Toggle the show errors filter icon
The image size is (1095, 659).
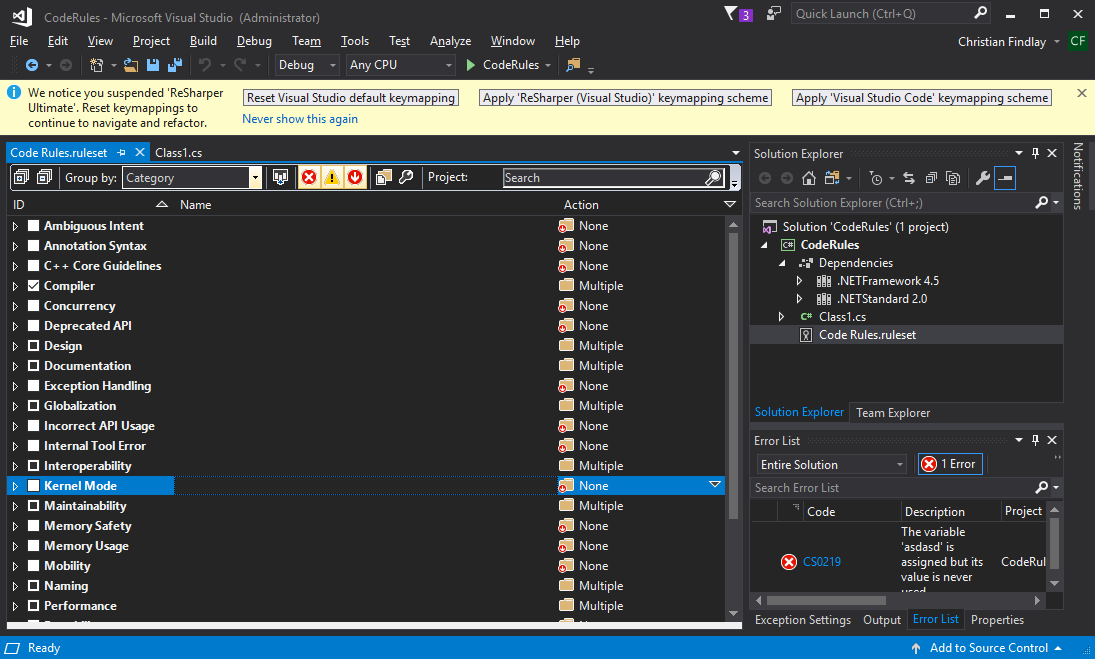click(x=309, y=177)
